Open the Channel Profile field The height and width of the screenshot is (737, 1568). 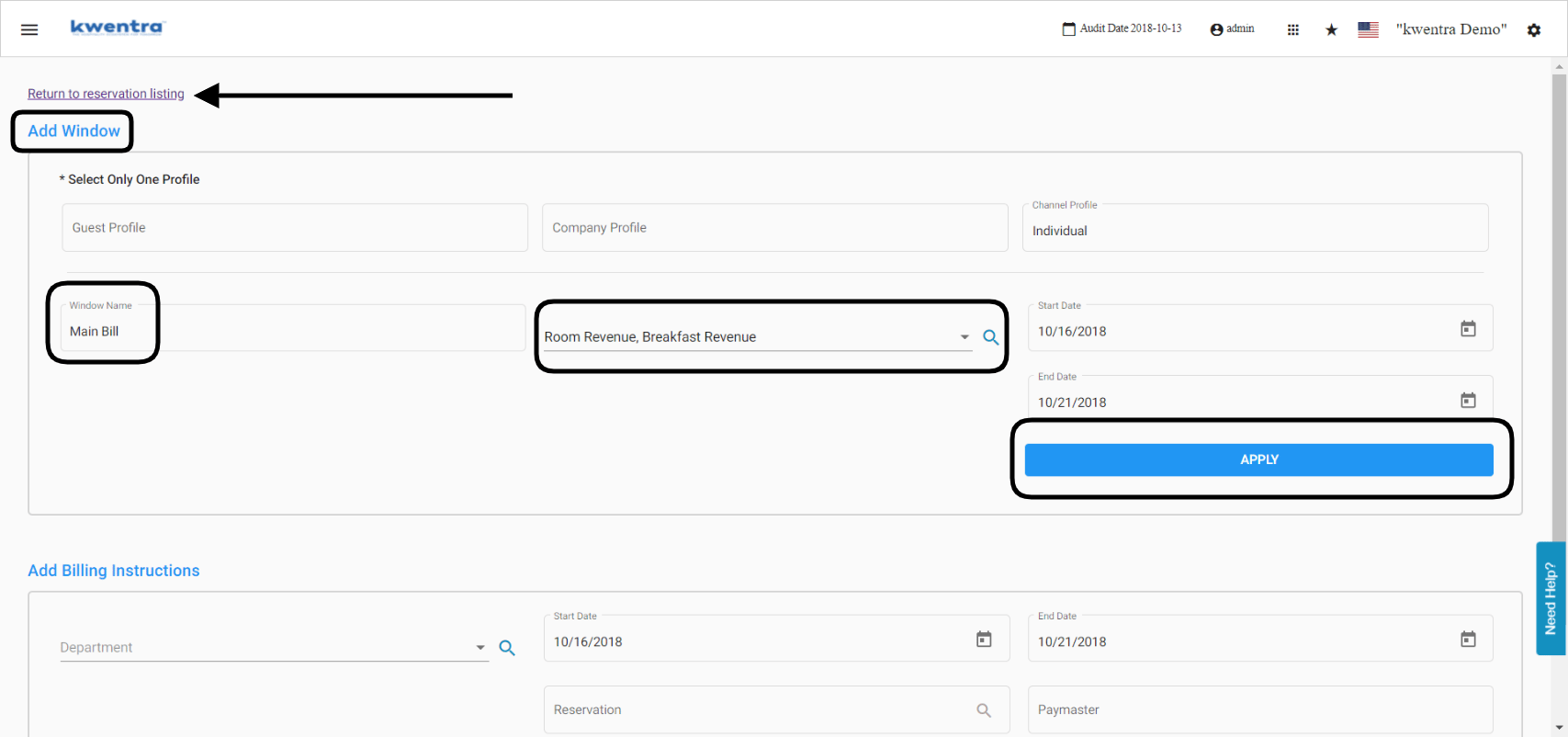click(x=1255, y=227)
